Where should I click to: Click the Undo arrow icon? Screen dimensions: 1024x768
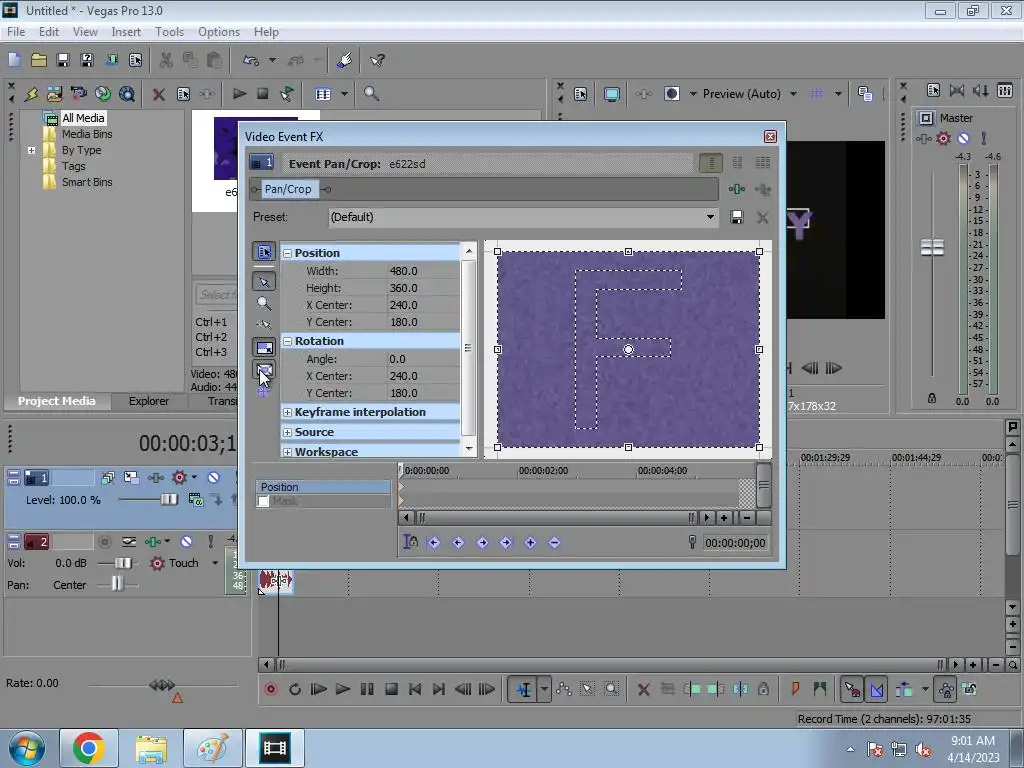[251, 61]
